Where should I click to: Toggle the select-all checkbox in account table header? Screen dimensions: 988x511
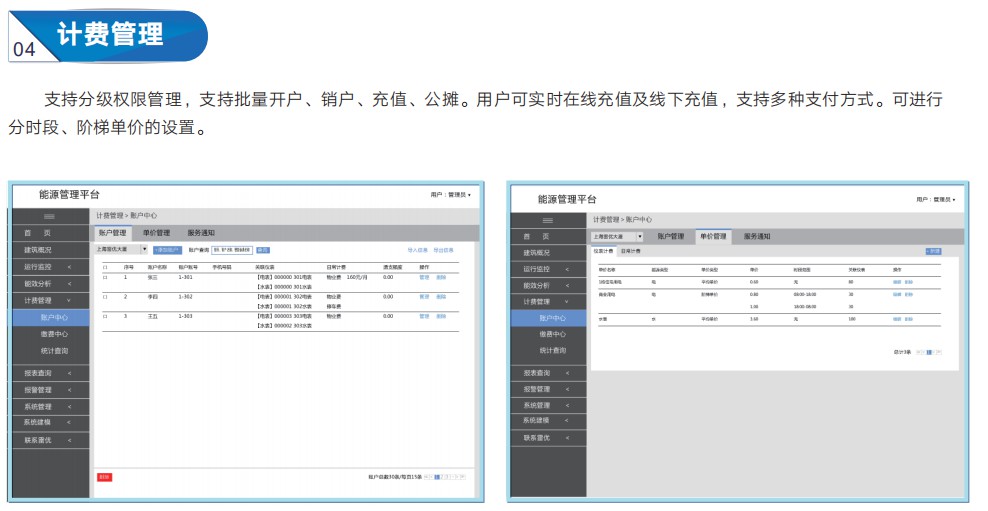point(105,267)
